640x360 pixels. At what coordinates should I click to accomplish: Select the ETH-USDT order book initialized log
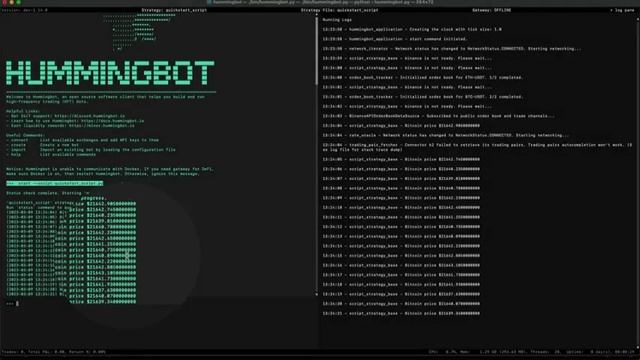pos(422,78)
